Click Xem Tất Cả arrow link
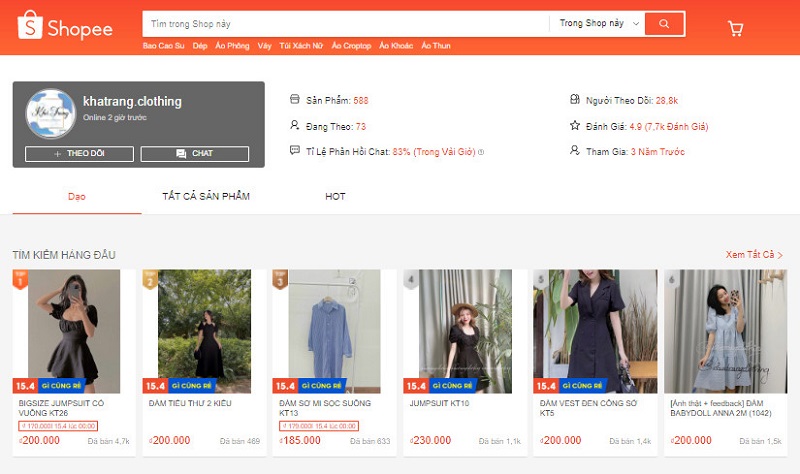Screen dimensions: 800x474 click(x=754, y=255)
